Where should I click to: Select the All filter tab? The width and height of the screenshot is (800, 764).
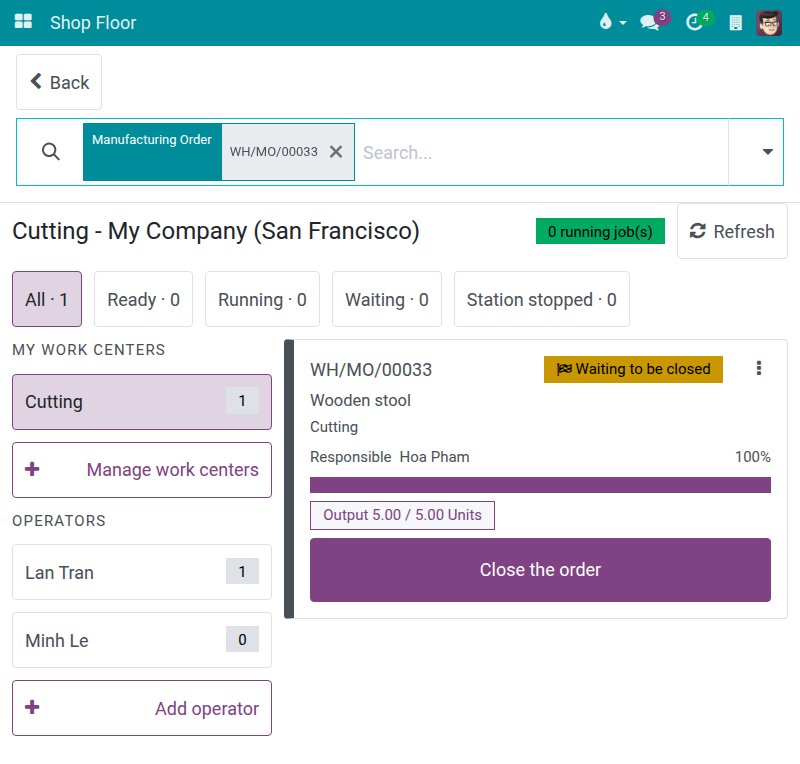[47, 299]
